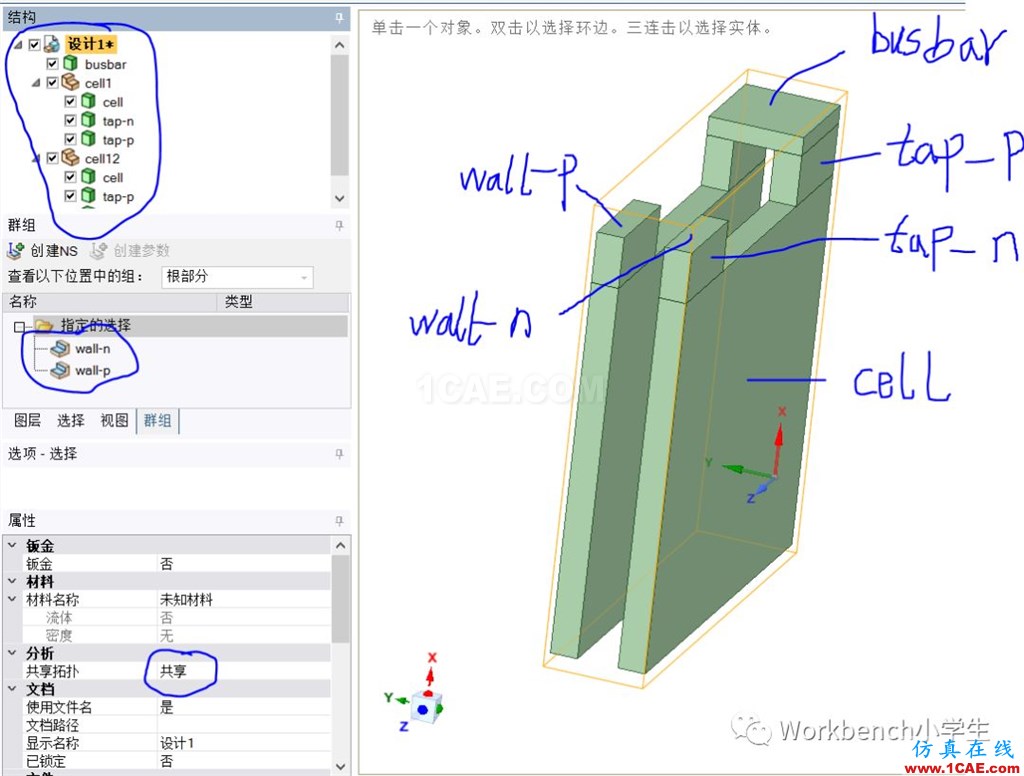The width and height of the screenshot is (1024, 776).
Task: Toggle the busbar visibility checkbox
Action: [53, 64]
